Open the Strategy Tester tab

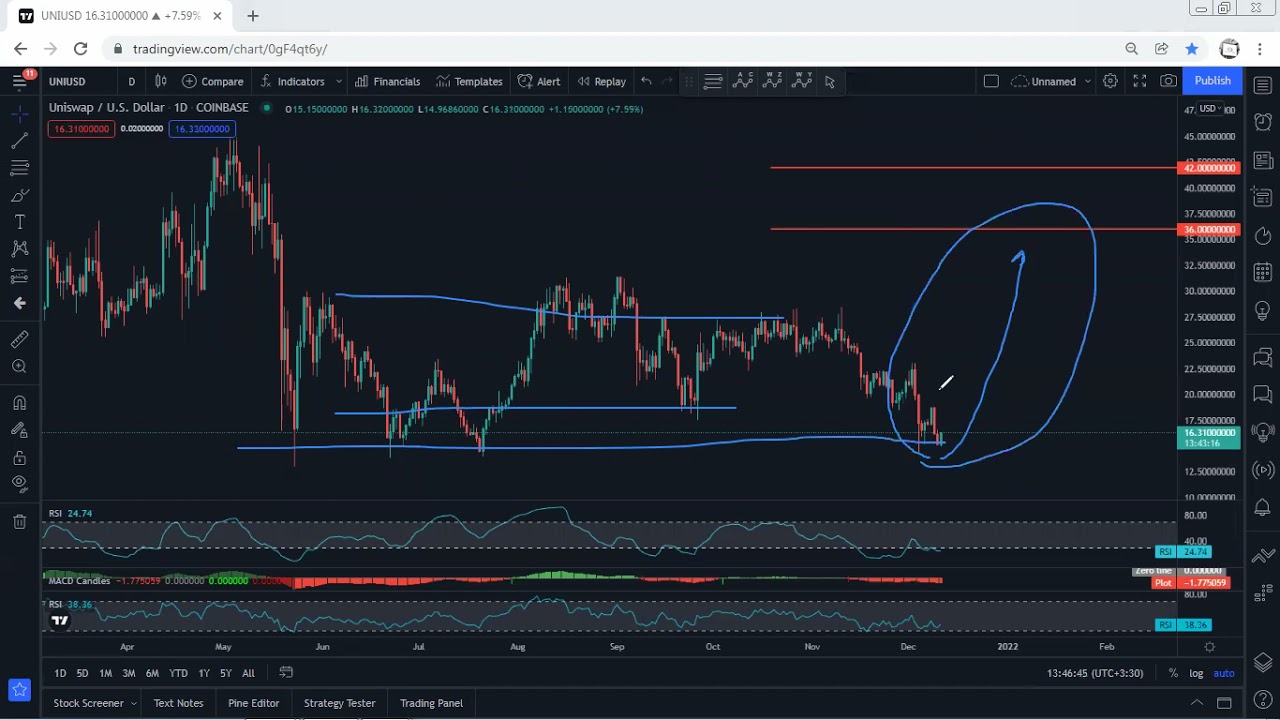coord(339,703)
